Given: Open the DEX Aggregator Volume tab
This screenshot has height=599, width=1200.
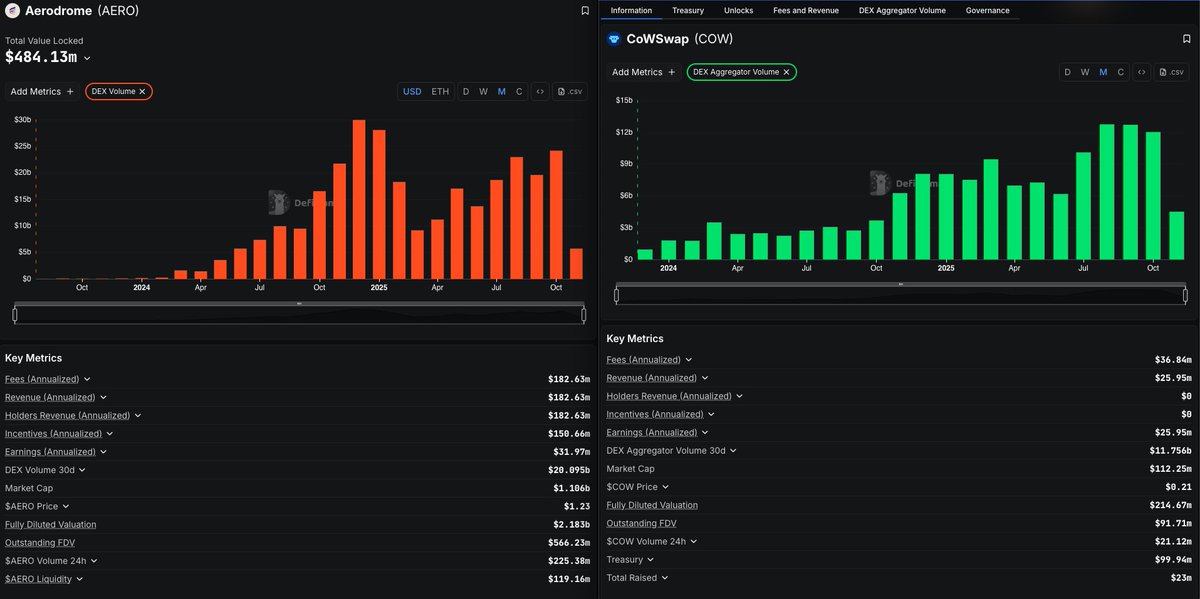Looking at the screenshot, I should 902,10.
